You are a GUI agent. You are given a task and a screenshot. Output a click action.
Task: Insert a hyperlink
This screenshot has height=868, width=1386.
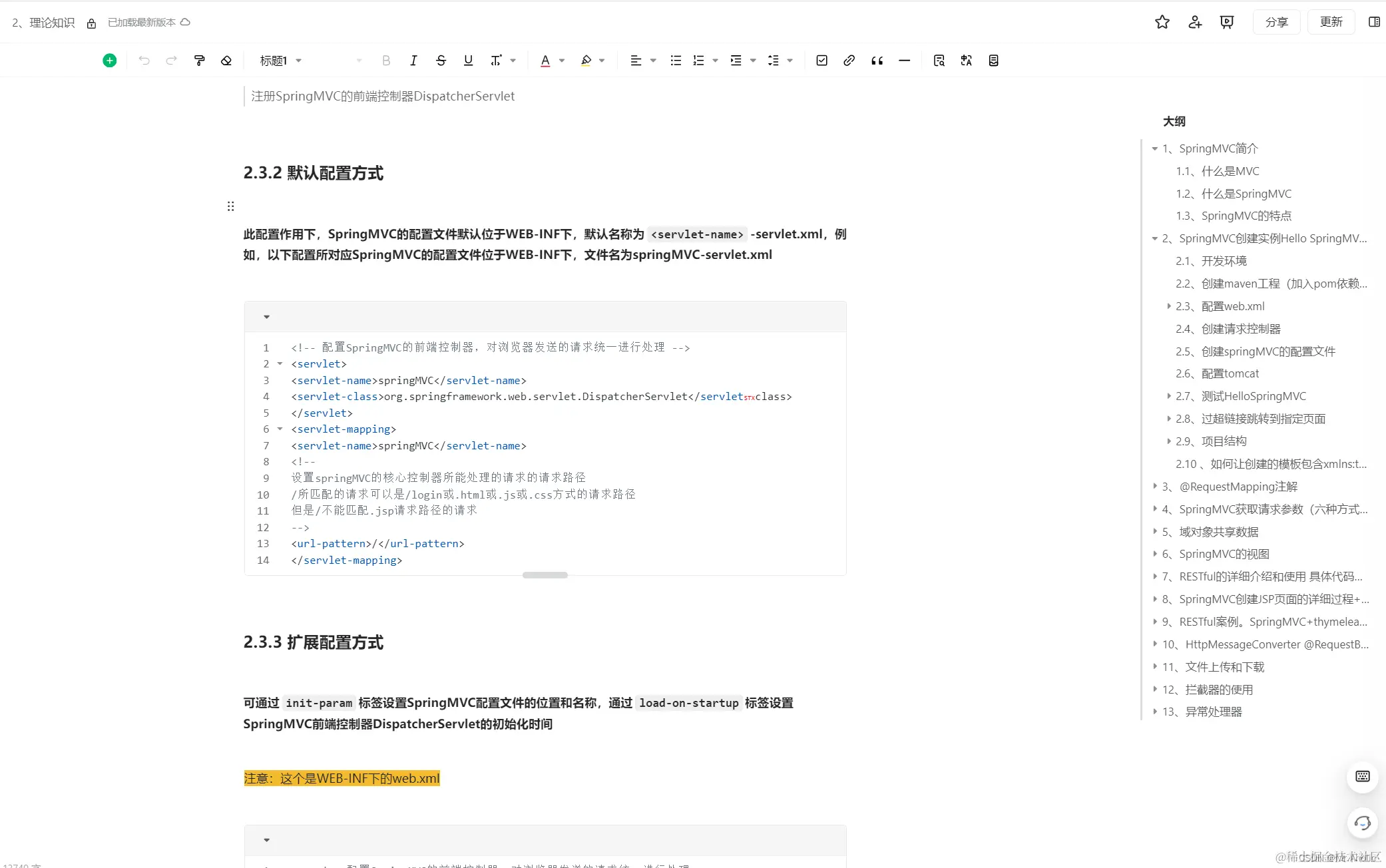click(849, 60)
